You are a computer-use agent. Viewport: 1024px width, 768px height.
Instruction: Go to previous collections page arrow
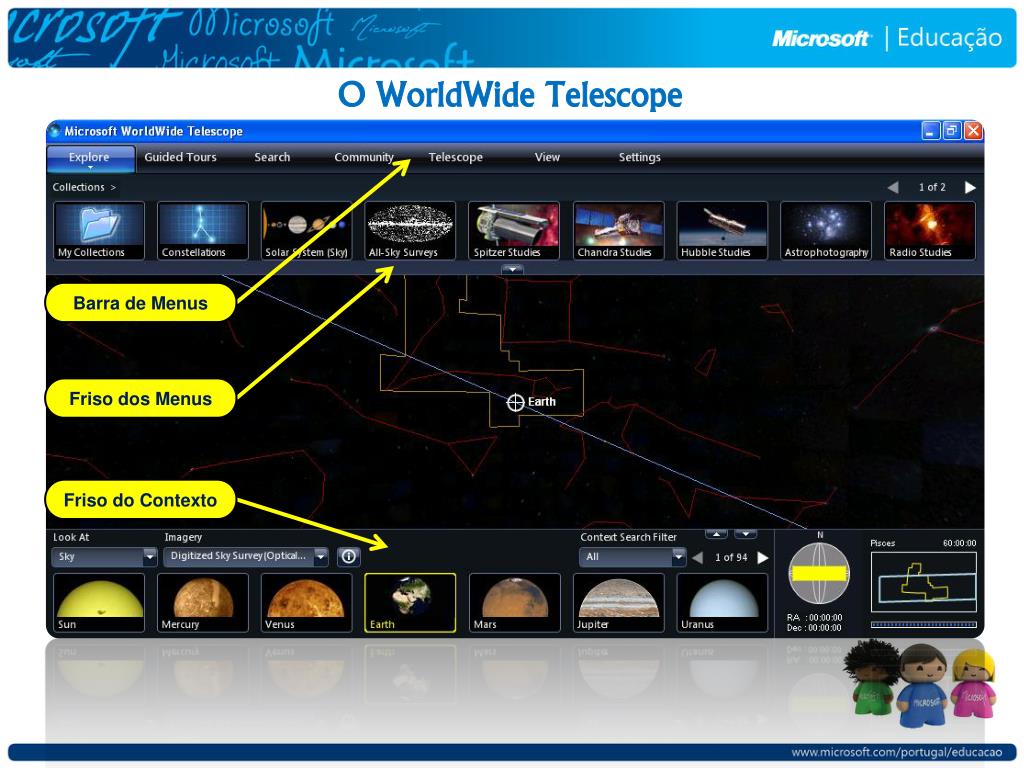coord(893,187)
